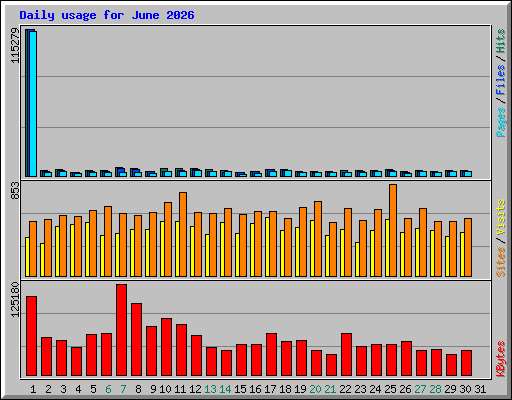Click the orange bar for day 20
Screen dimensions: 512x400
click(x=318, y=239)
